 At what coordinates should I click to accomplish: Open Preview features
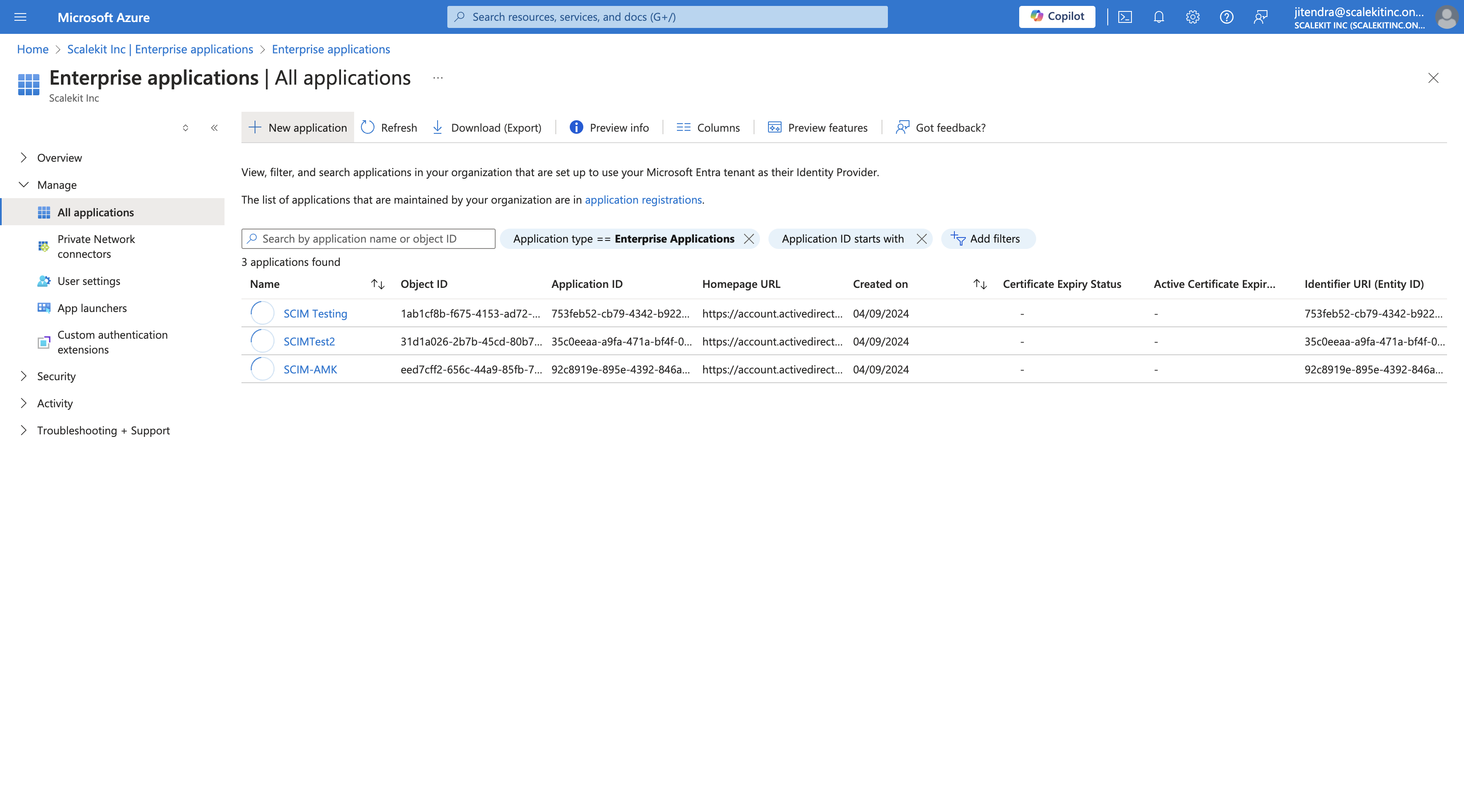tap(818, 127)
